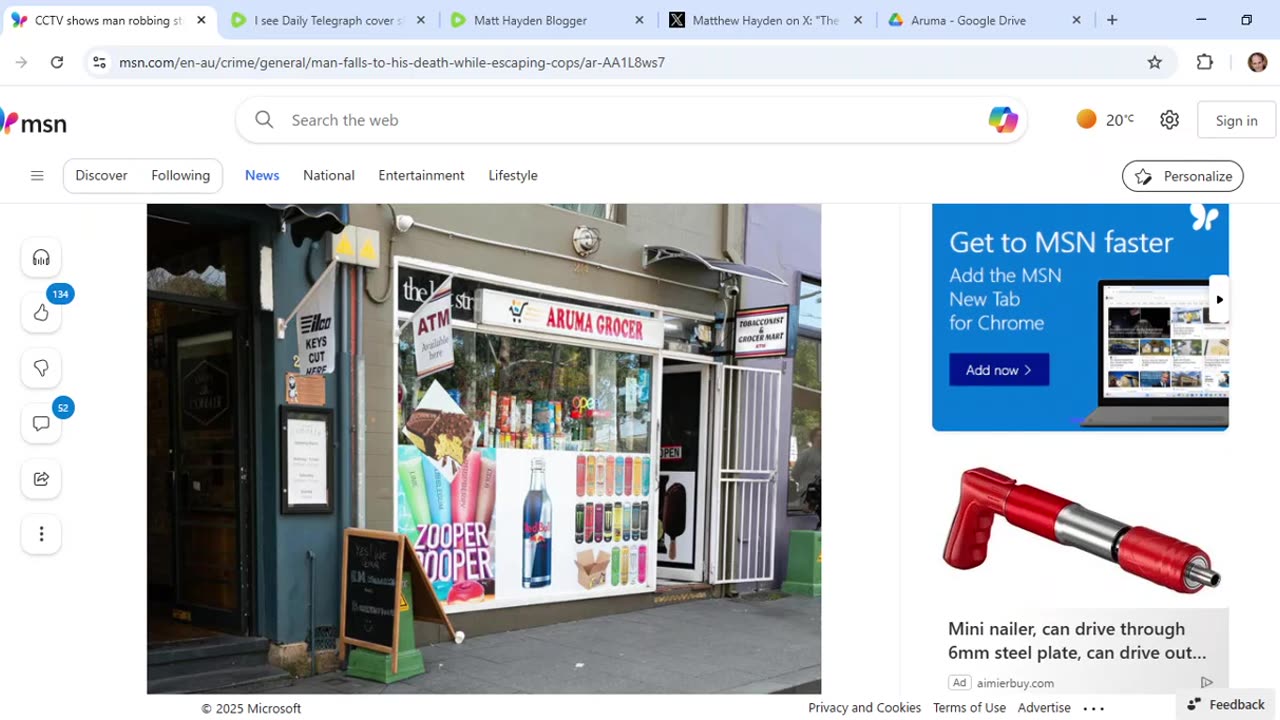This screenshot has width=1280, height=720.
Task: Dislike the article with thumbs down
Action: (x=41, y=368)
